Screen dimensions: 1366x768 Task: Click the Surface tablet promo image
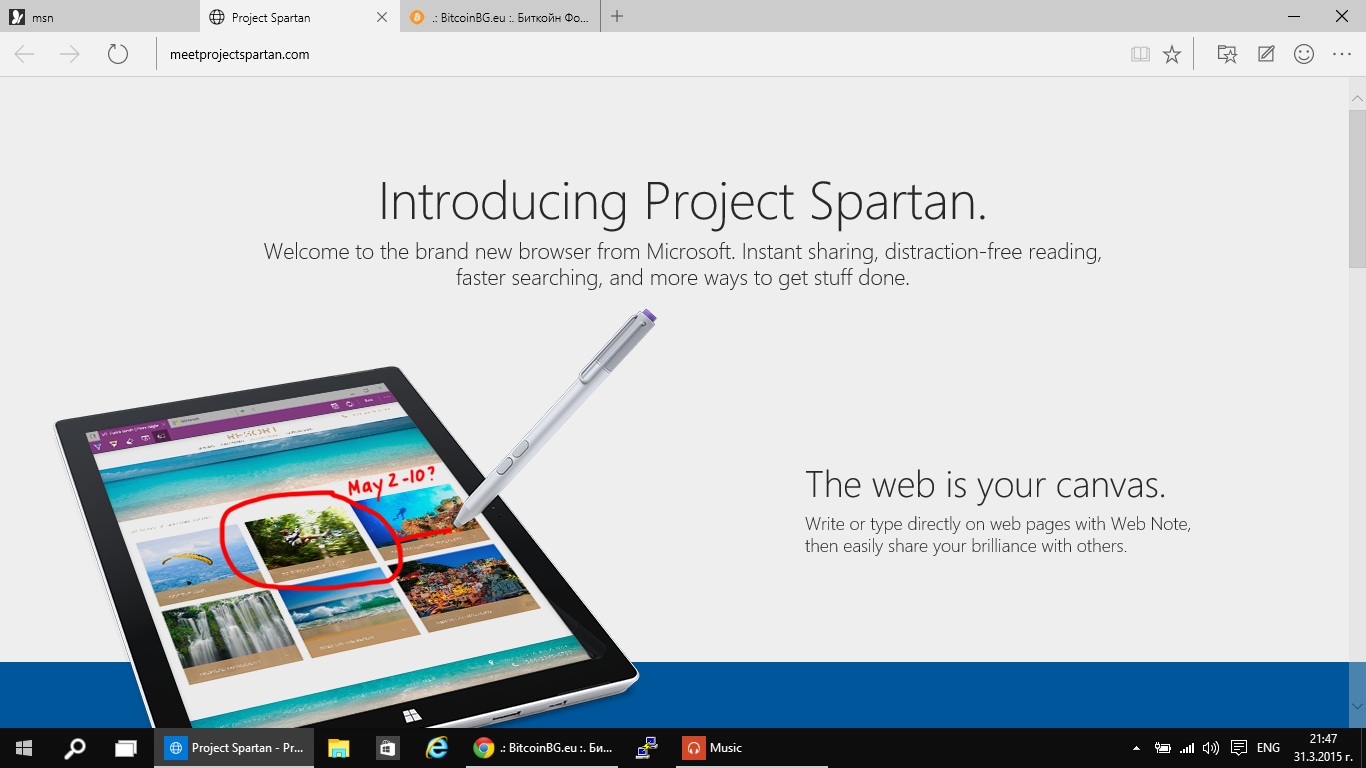click(356, 520)
